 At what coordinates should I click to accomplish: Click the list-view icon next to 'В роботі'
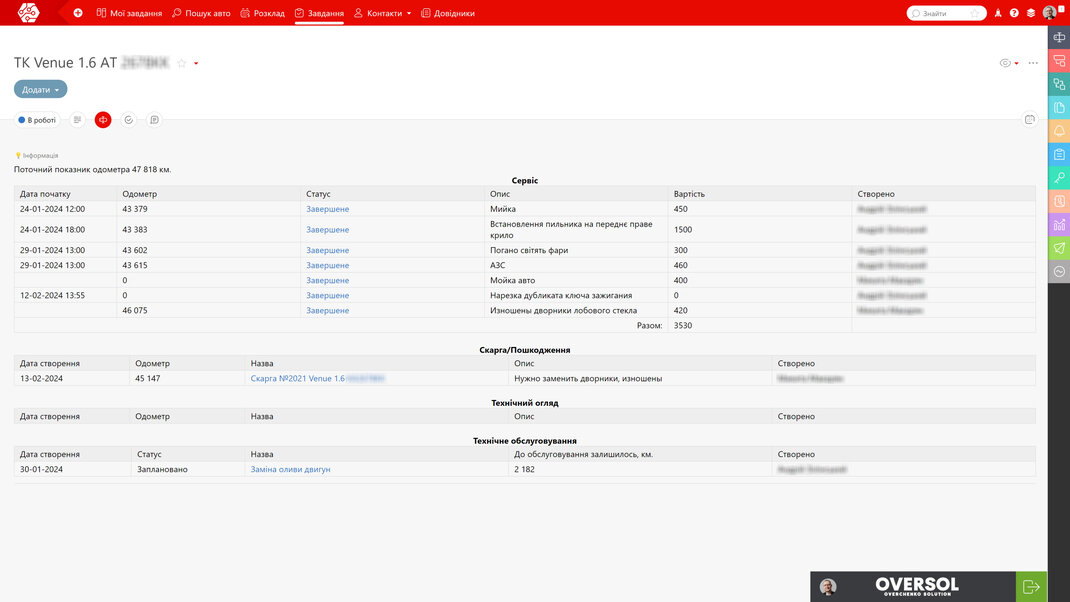point(77,120)
